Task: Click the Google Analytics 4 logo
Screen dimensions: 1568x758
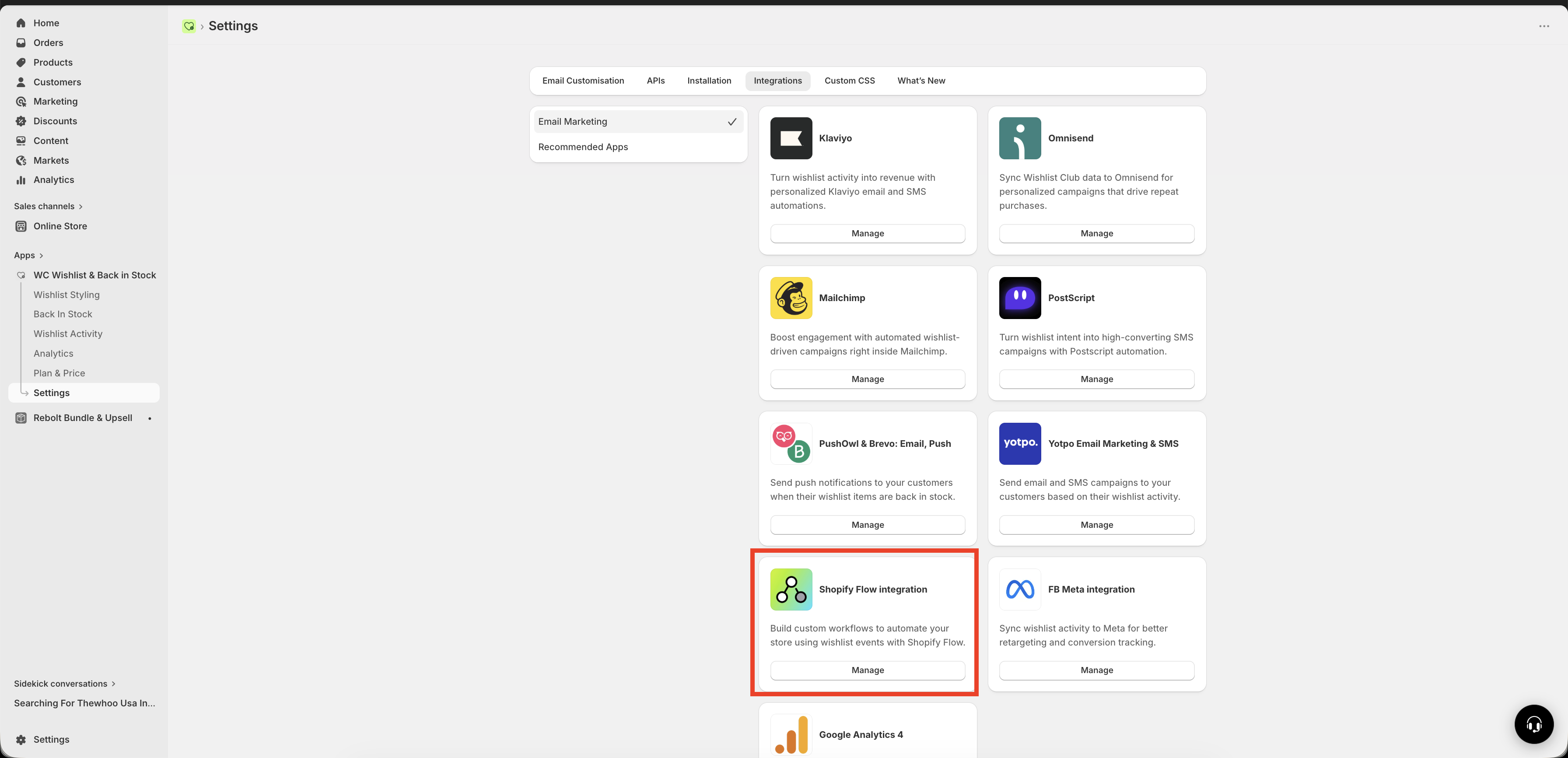Action: pyautogui.click(x=791, y=735)
